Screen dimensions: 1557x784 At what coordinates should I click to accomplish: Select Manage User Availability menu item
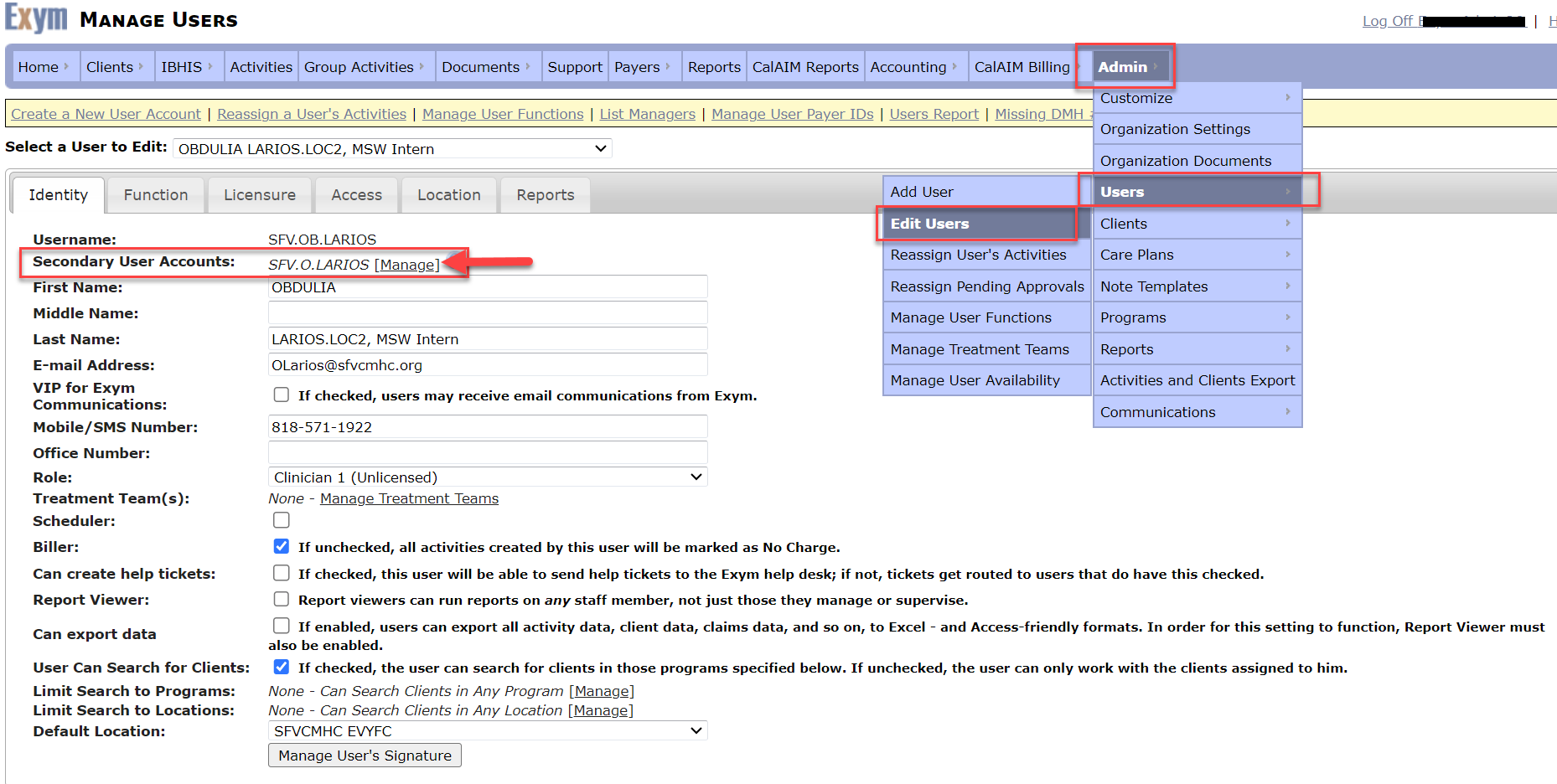click(x=987, y=380)
